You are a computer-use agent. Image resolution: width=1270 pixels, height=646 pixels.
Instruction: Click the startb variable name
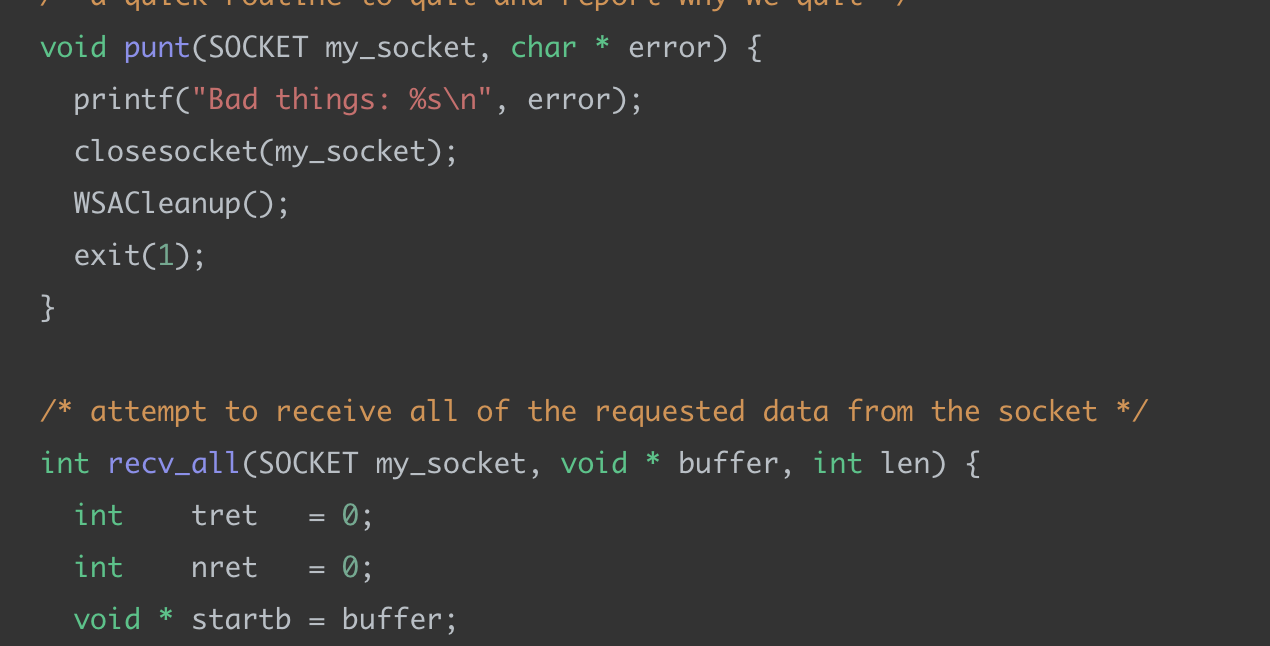tap(241, 619)
